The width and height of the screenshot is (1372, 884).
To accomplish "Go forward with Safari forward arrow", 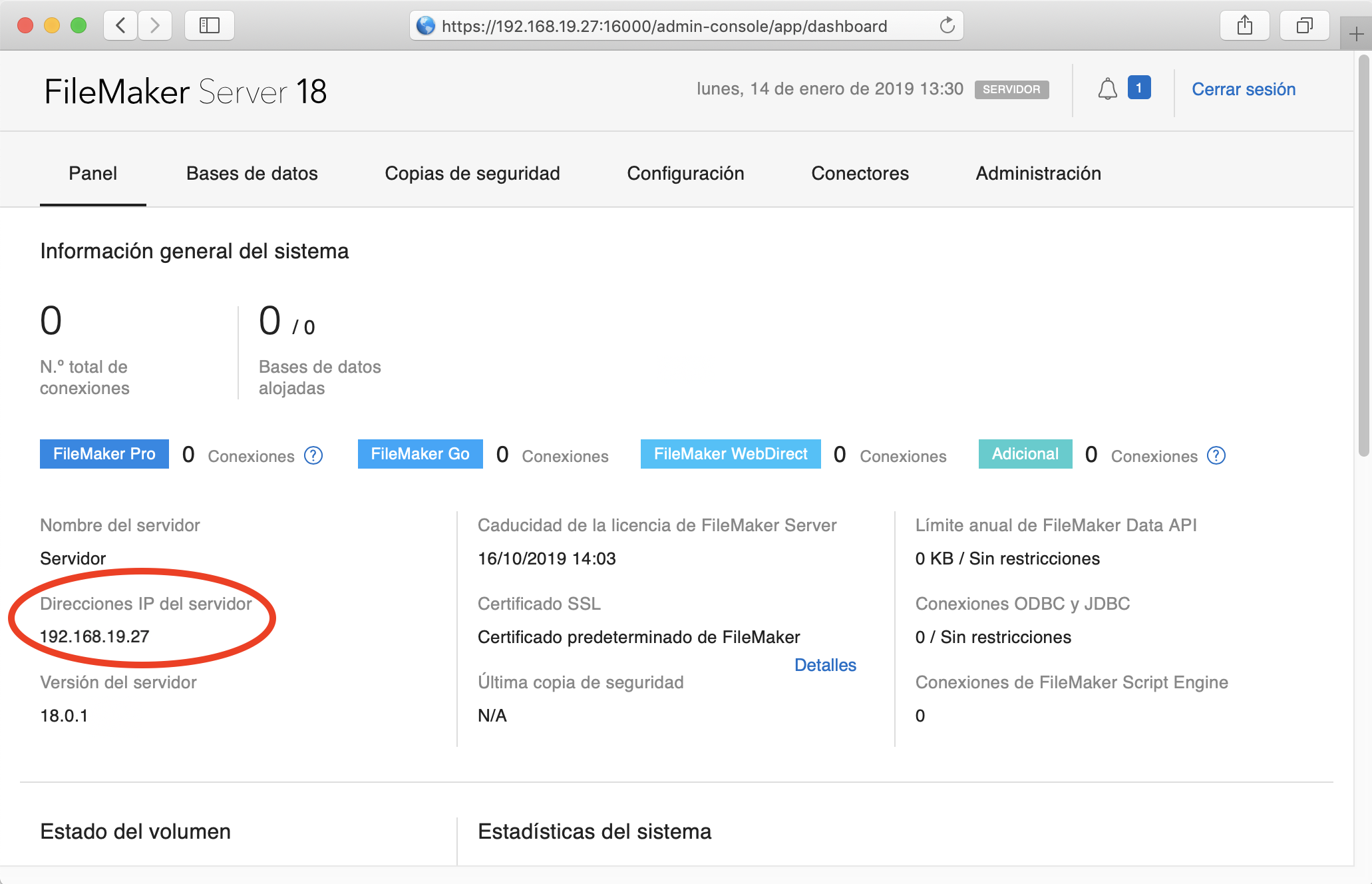I will click(x=155, y=26).
